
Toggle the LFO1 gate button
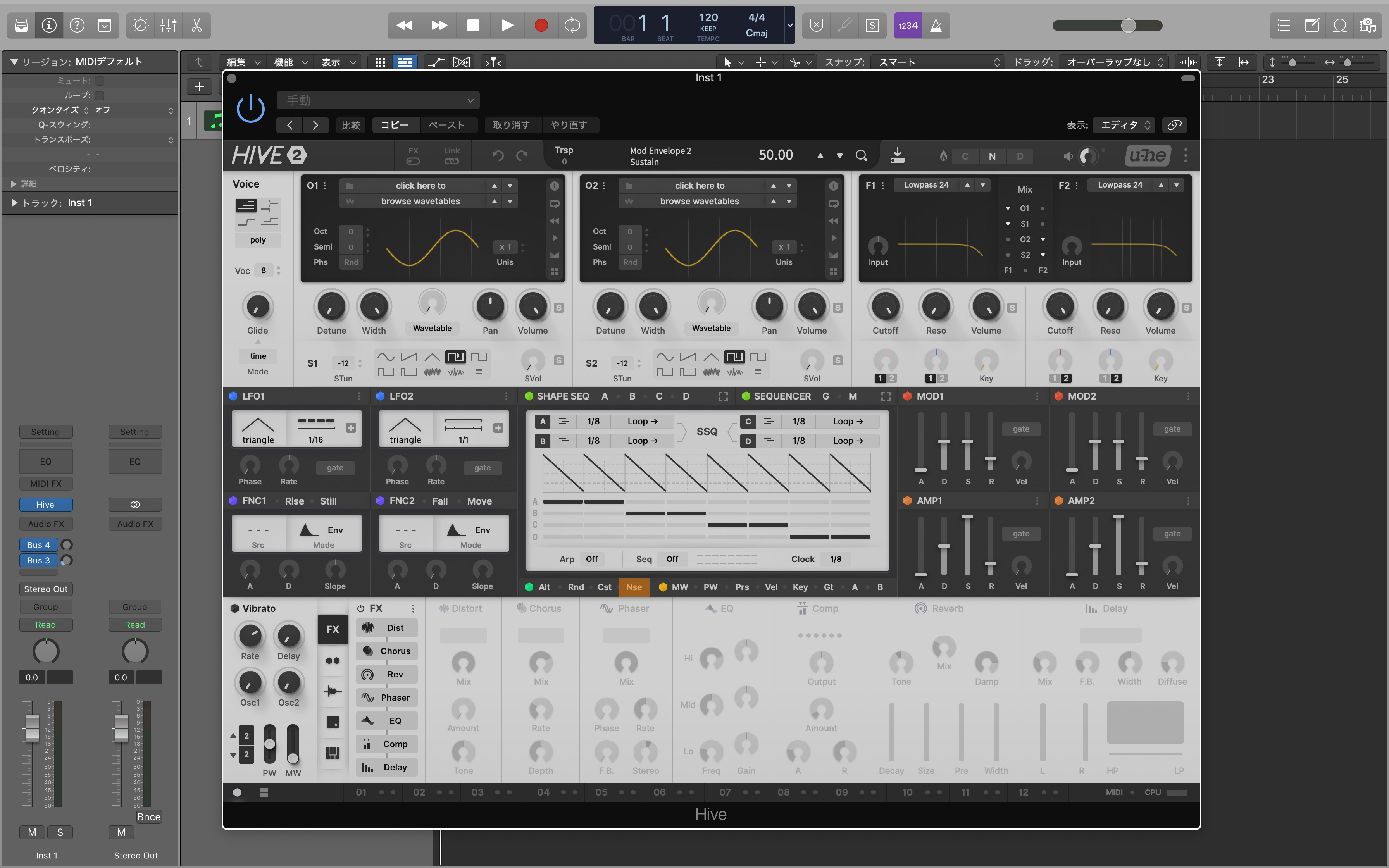[335, 468]
